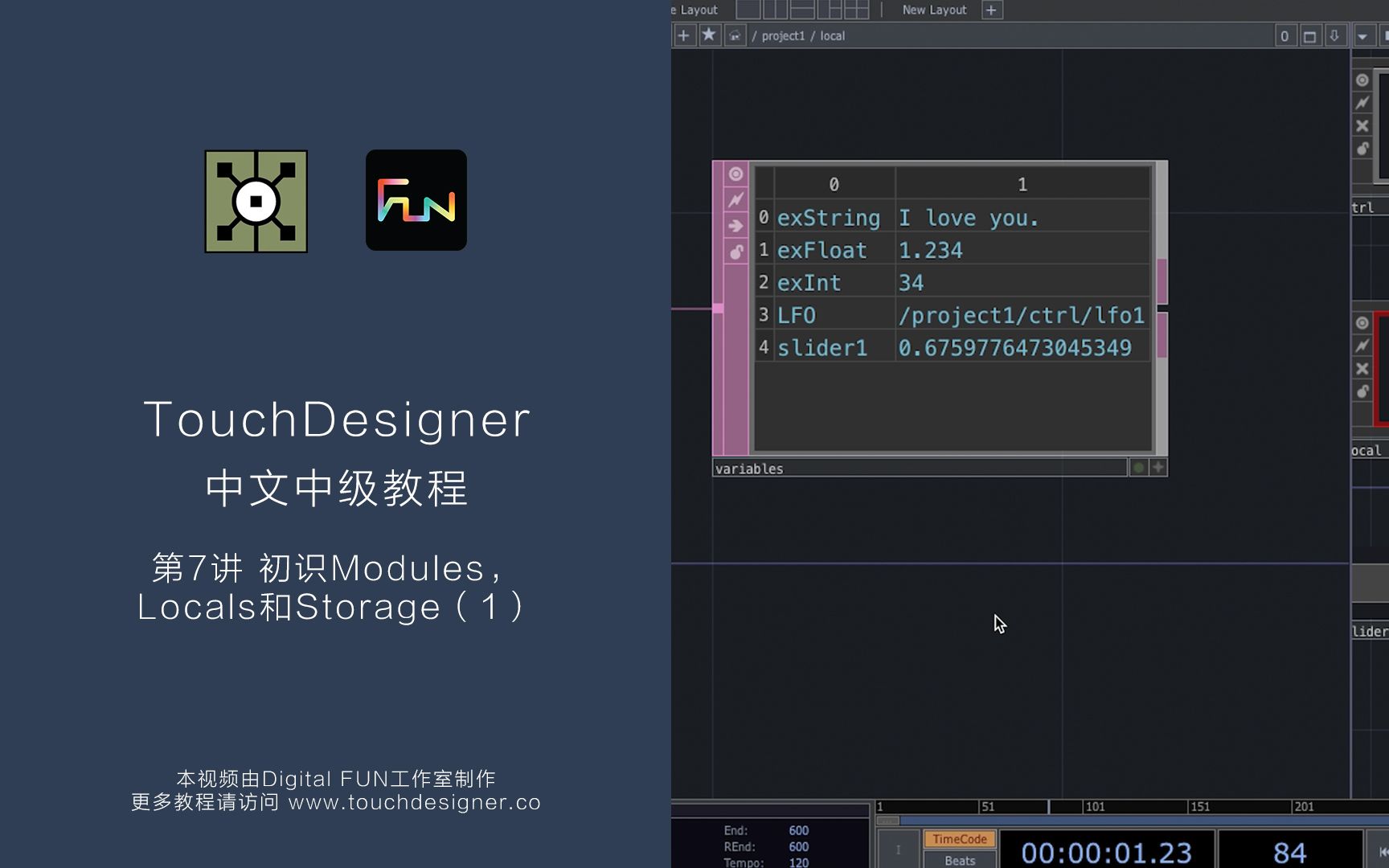The height and width of the screenshot is (868, 1389).
Task: Click 0.6759776473045349 value cell
Action: 1022,347
